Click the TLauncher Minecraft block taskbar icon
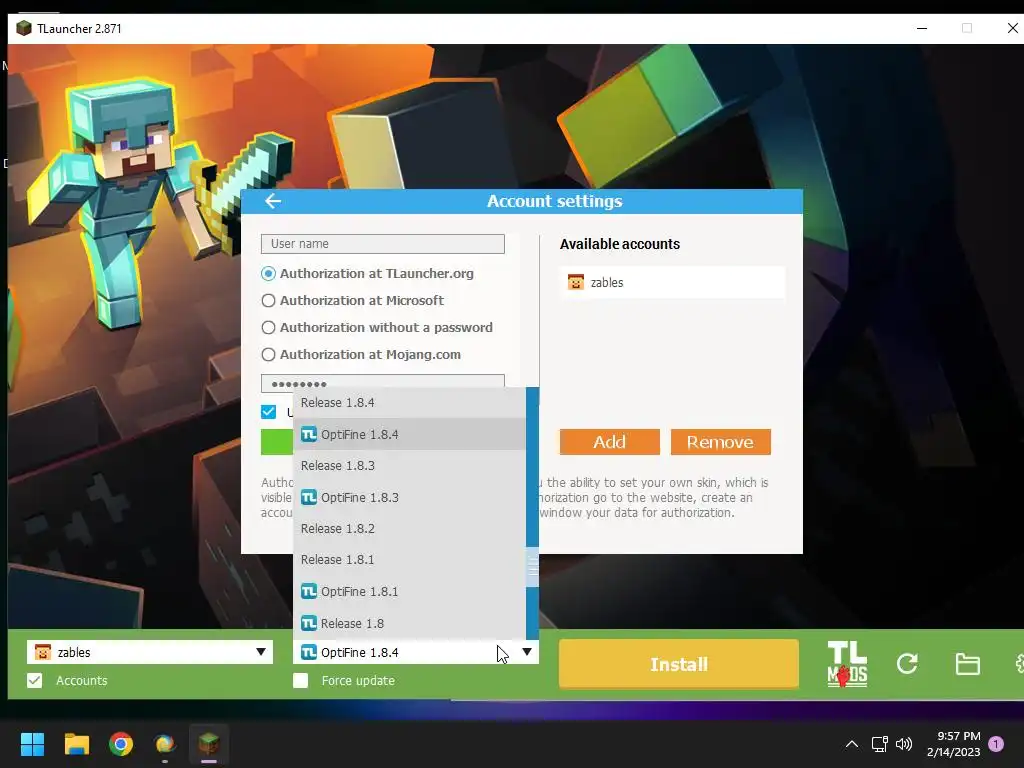 point(209,743)
